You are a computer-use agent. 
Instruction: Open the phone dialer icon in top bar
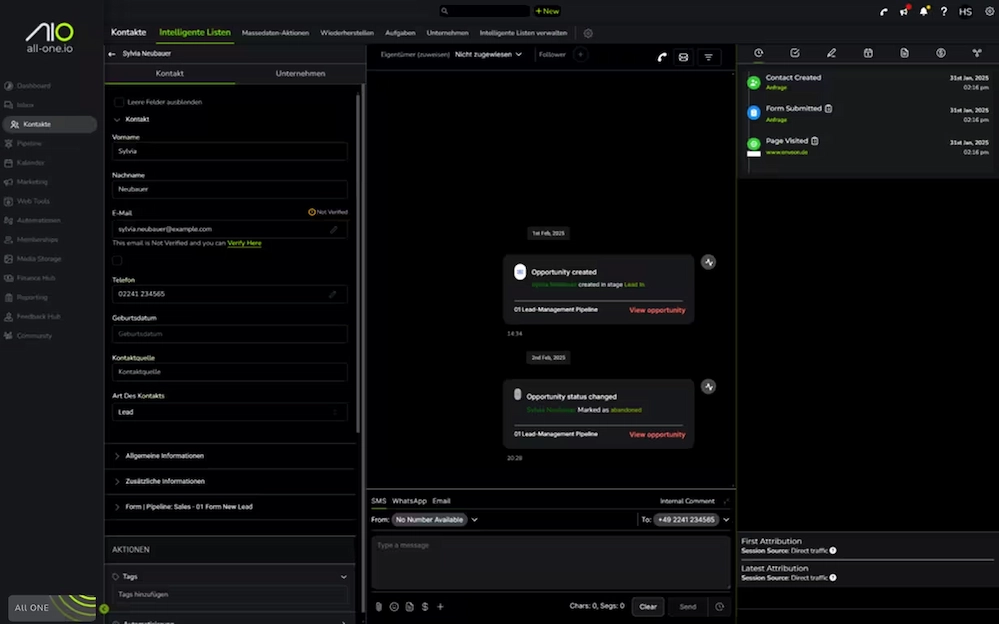884,11
